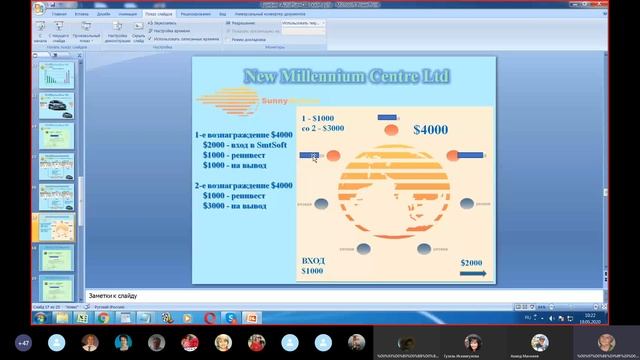Image resolution: width=640 pixels, height=360 pixels.
Task: Click the dark blue arrow under '$2000'
Action: 473,273
